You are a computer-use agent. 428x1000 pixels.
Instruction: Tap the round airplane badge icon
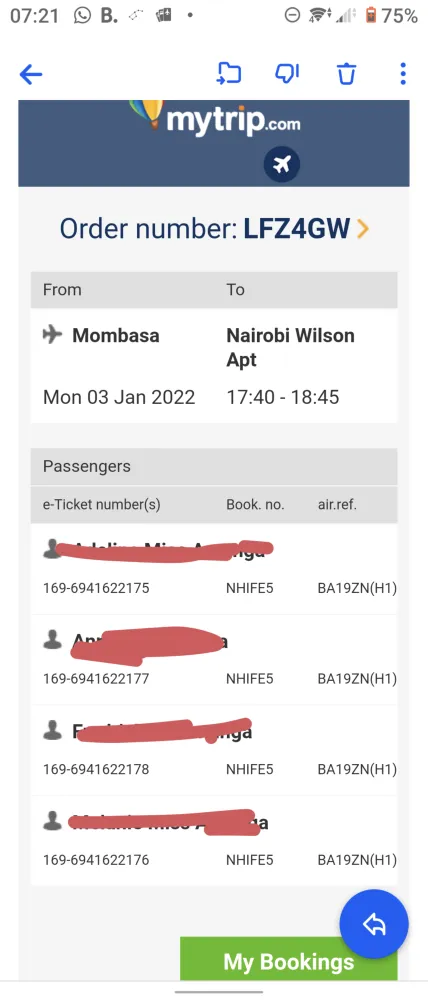click(x=282, y=165)
